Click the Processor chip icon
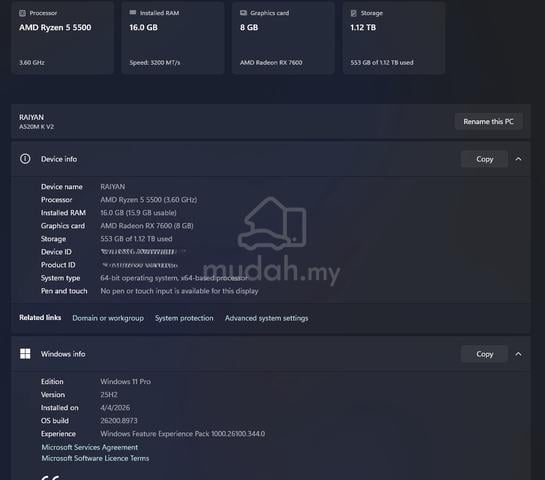The height and width of the screenshot is (480, 545). pos(22,13)
